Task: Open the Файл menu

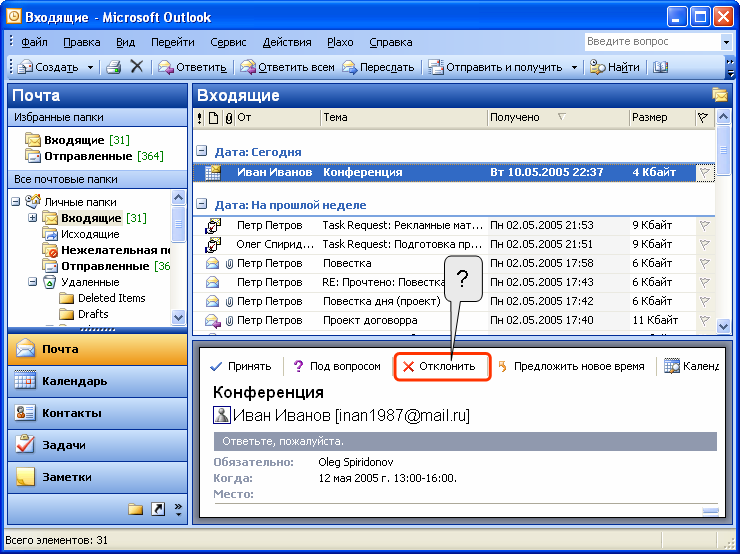Action: [x=34, y=42]
